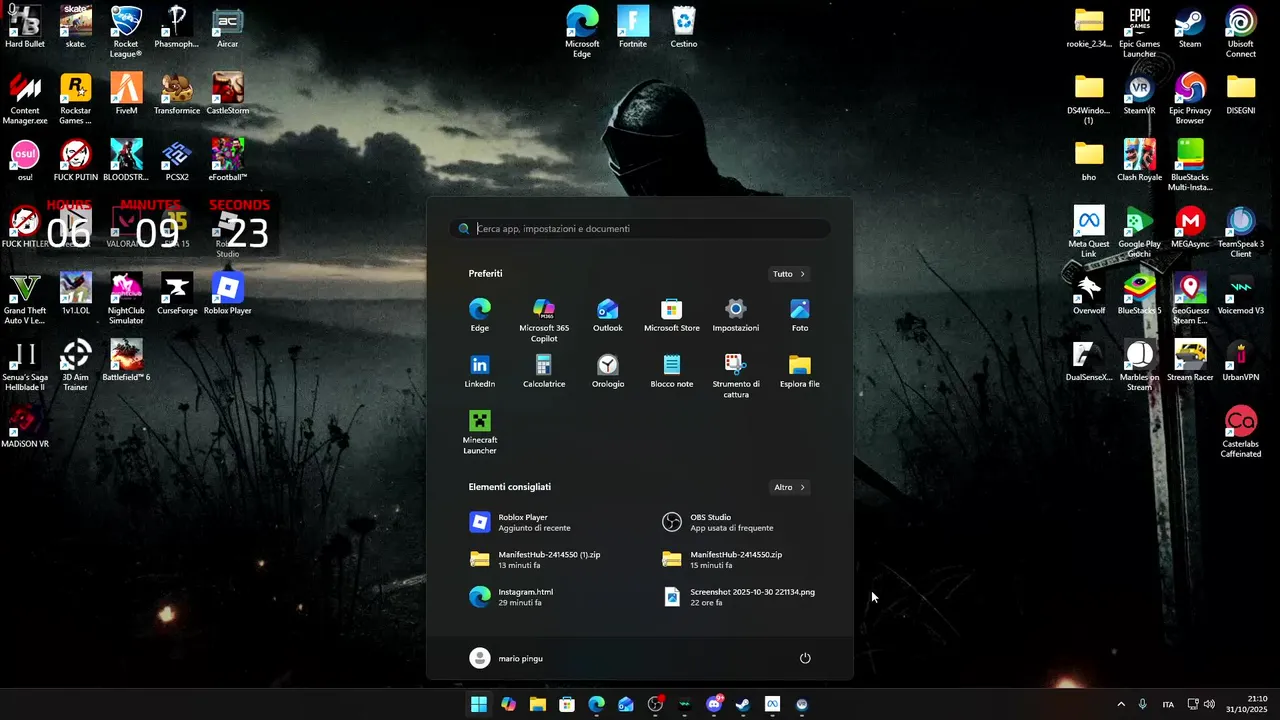Select PCSX2 desktop icon
1280x720 pixels.
[x=177, y=160]
